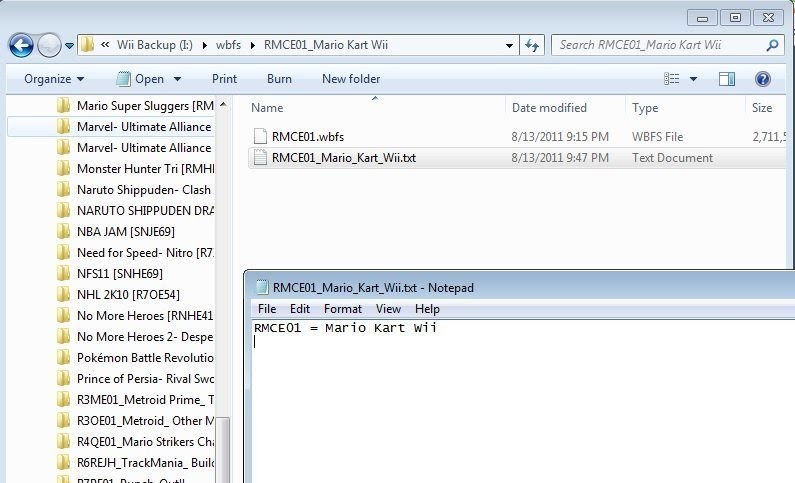Image resolution: width=795 pixels, height=483 pixels.
Task: Open Notepad Format menu
Action: pos(343,309)
